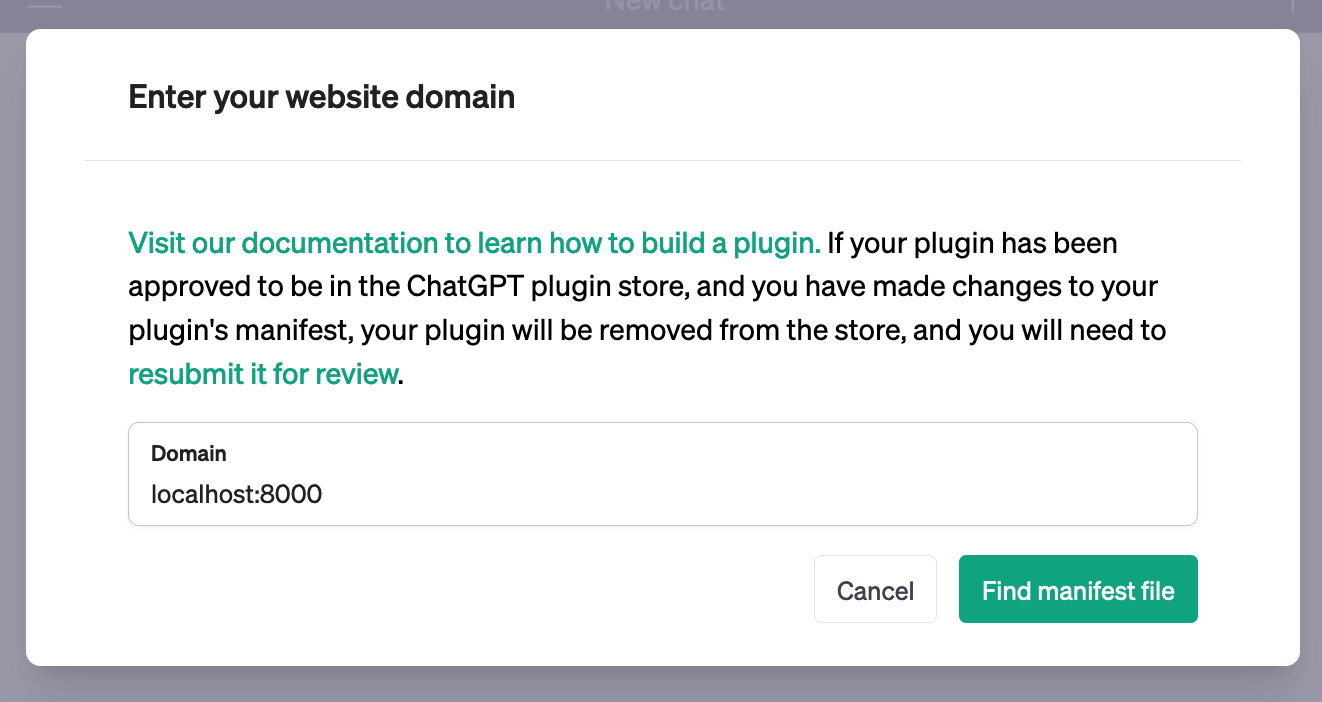Click the resubmit it for review link
Viewport: 1322px width, 702px height.
tap(263, 374)
